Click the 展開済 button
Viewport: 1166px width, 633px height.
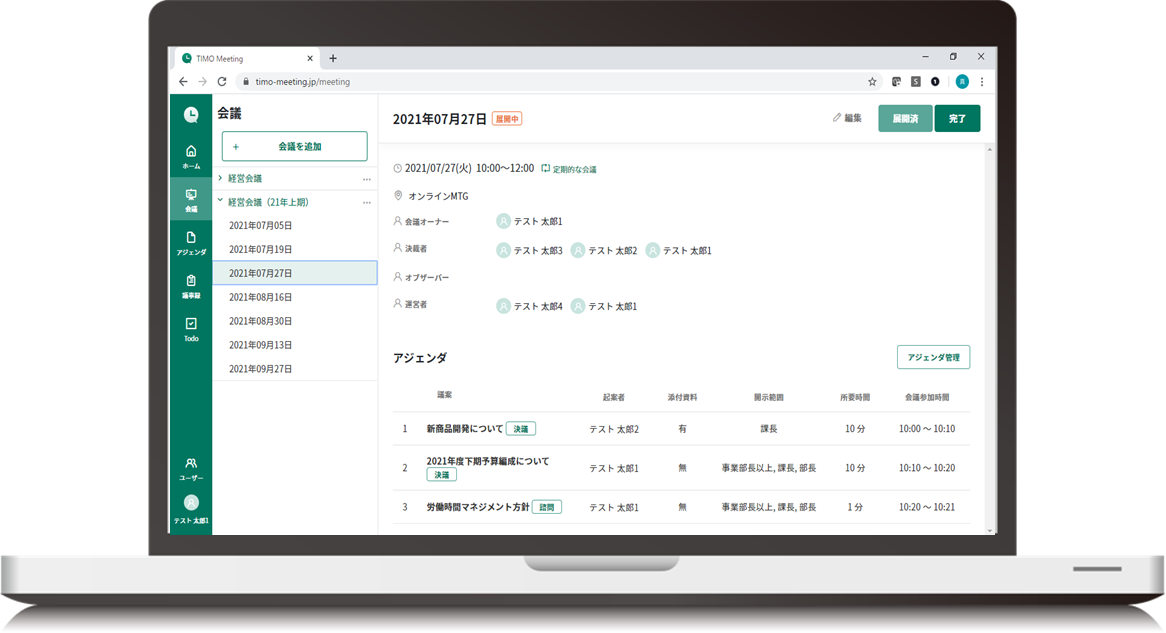tap(905, 118)
